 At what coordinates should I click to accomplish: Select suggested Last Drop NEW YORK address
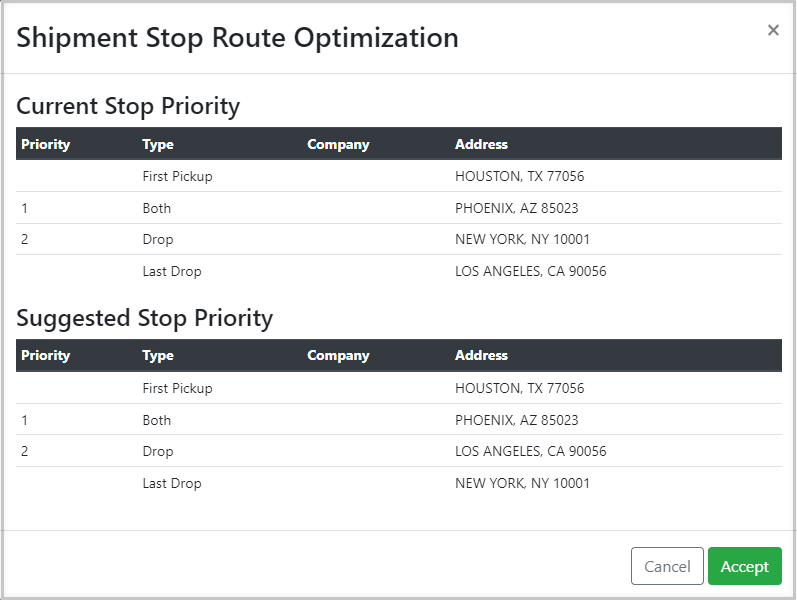tap(522, 483)
